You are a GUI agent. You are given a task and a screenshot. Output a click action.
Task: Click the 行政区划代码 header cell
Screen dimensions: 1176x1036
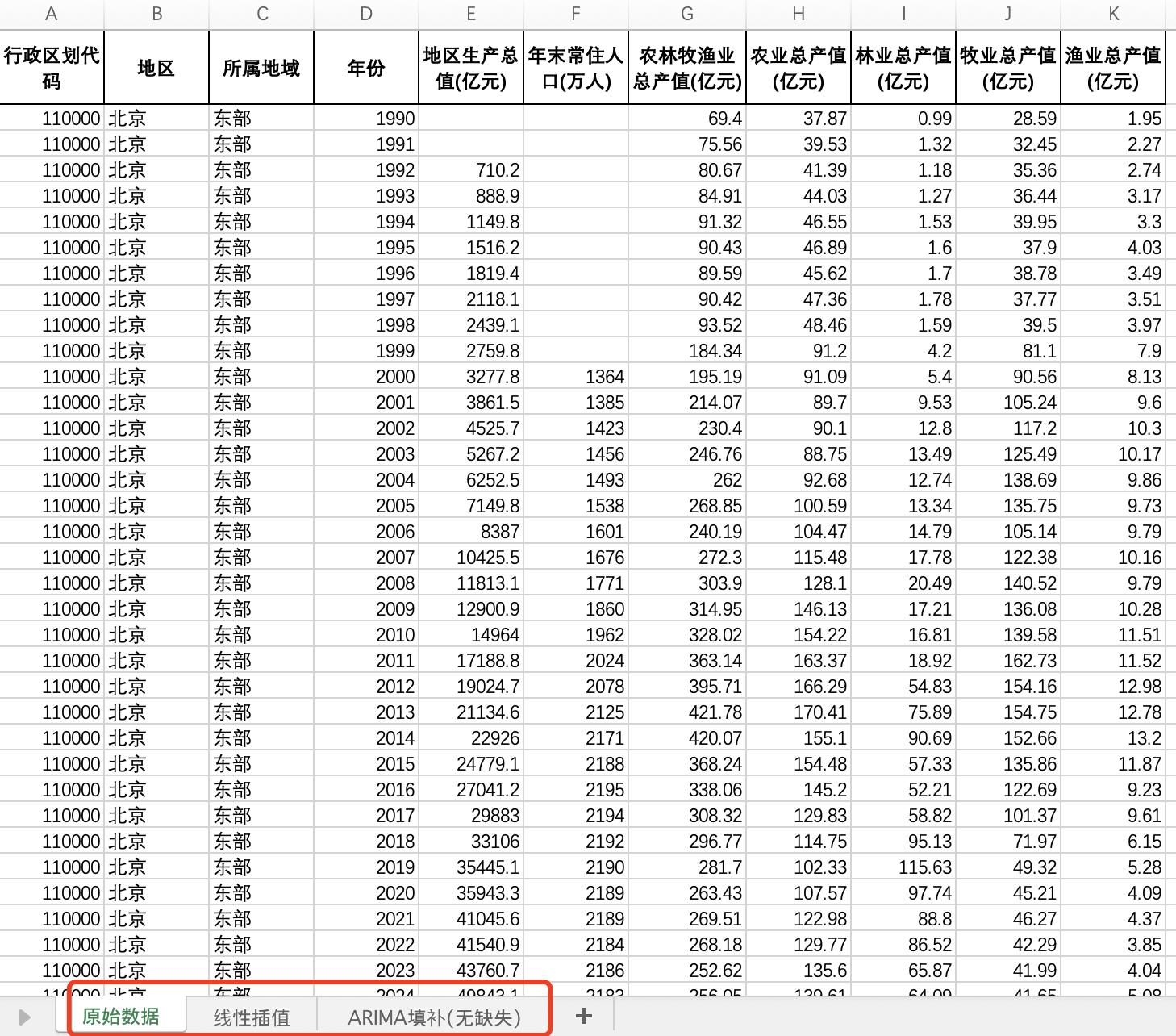52,68
